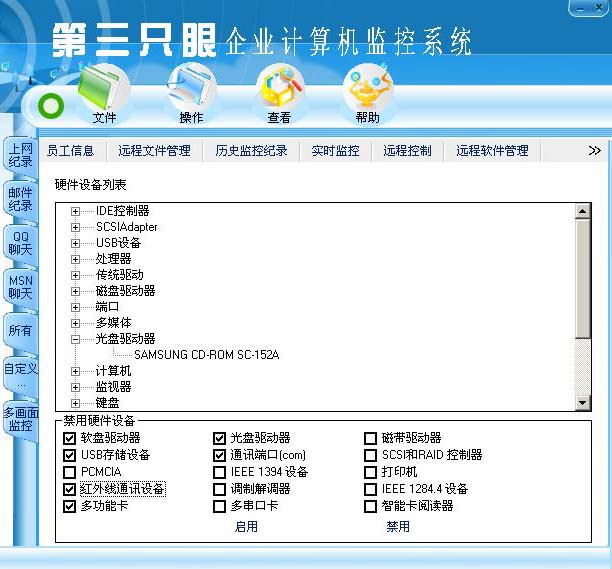
Task: Uncheck the 光盘驱动器 disable checkbox
Action: (219, 438)
